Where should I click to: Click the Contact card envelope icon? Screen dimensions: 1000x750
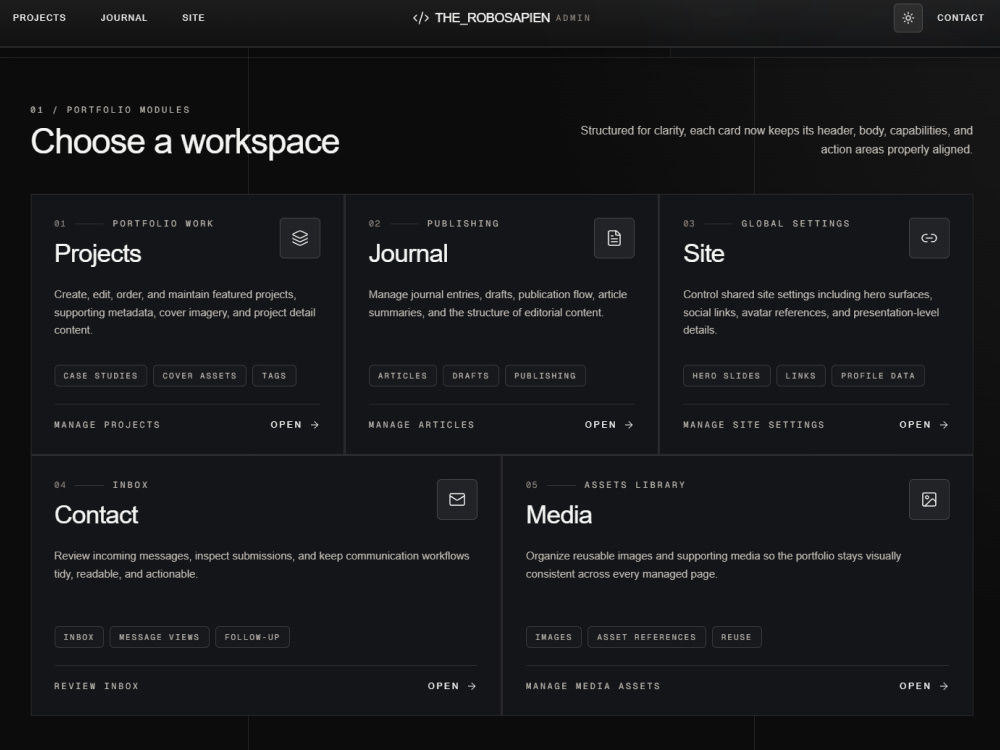pos(457,499)
